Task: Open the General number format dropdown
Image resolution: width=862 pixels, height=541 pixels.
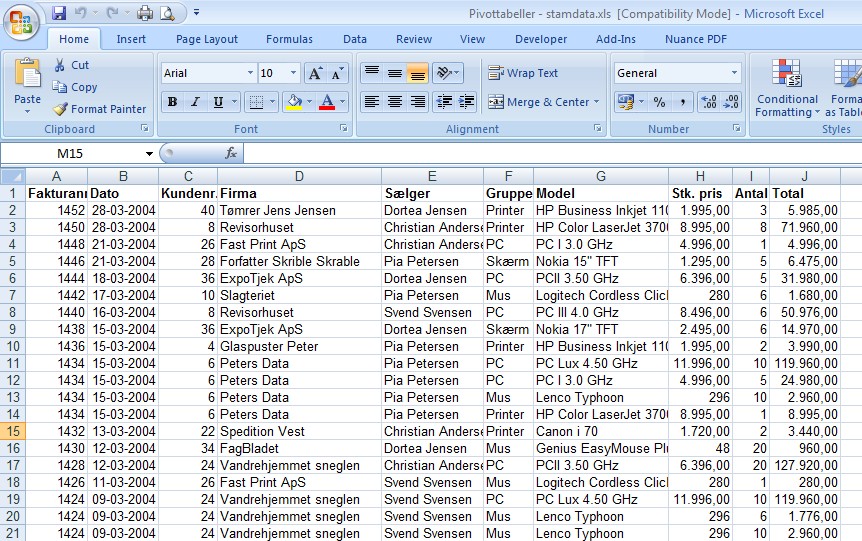Action: pyautogui.click(x=734, y=73)
